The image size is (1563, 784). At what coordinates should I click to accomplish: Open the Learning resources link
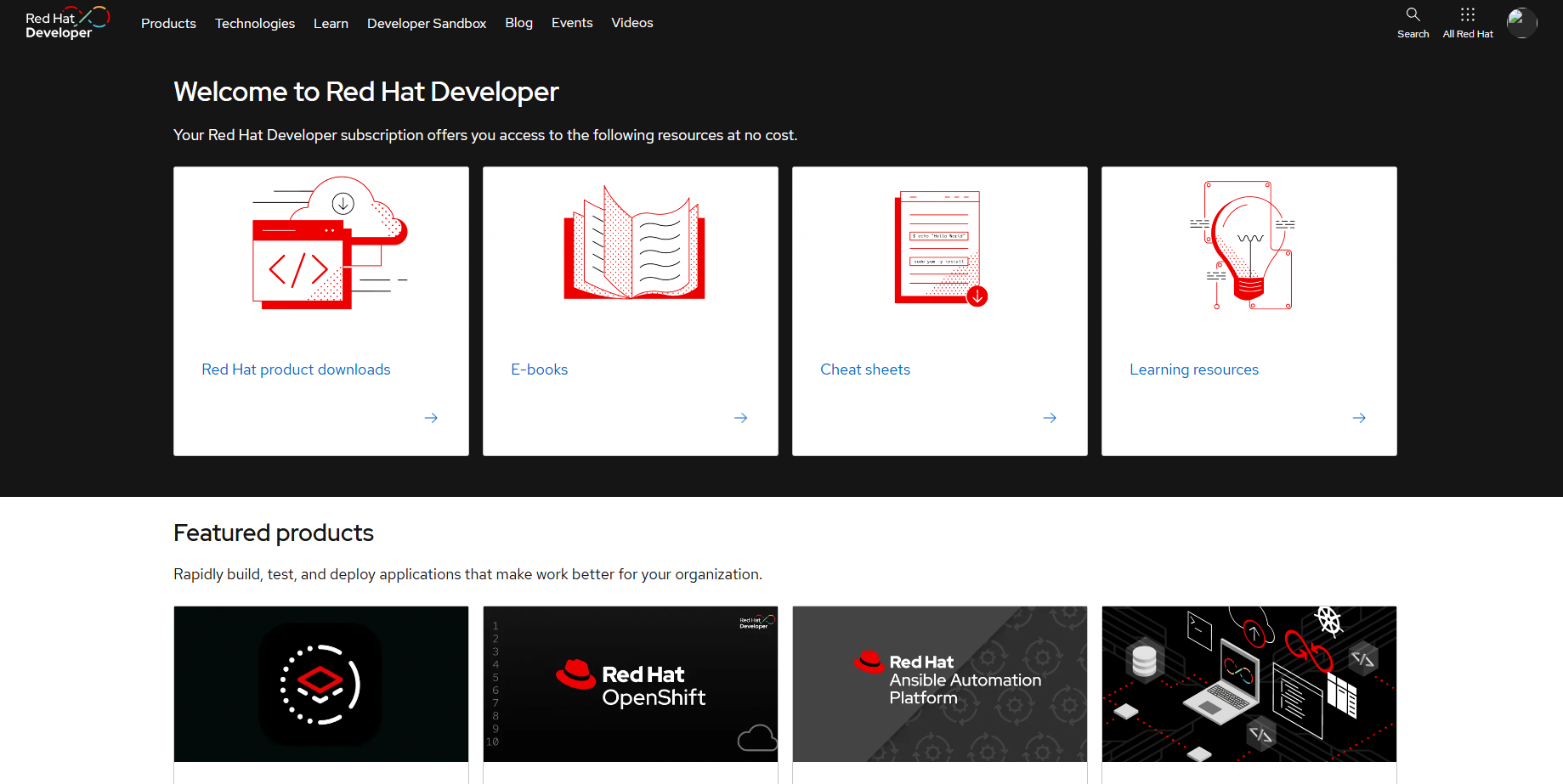point(1194,369)
